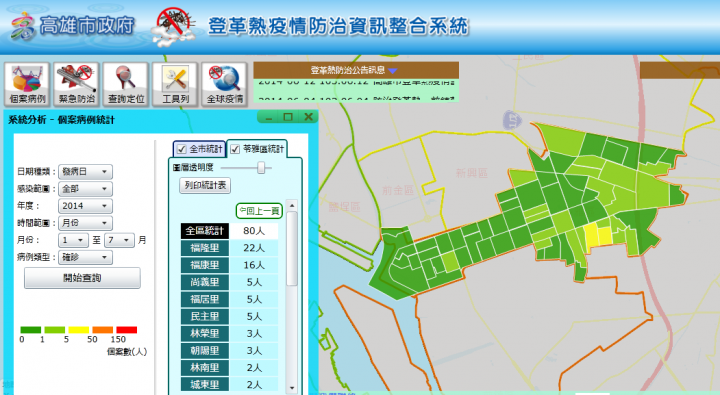
Task: Click the 開始查詢 button
Action: (82, 278)
